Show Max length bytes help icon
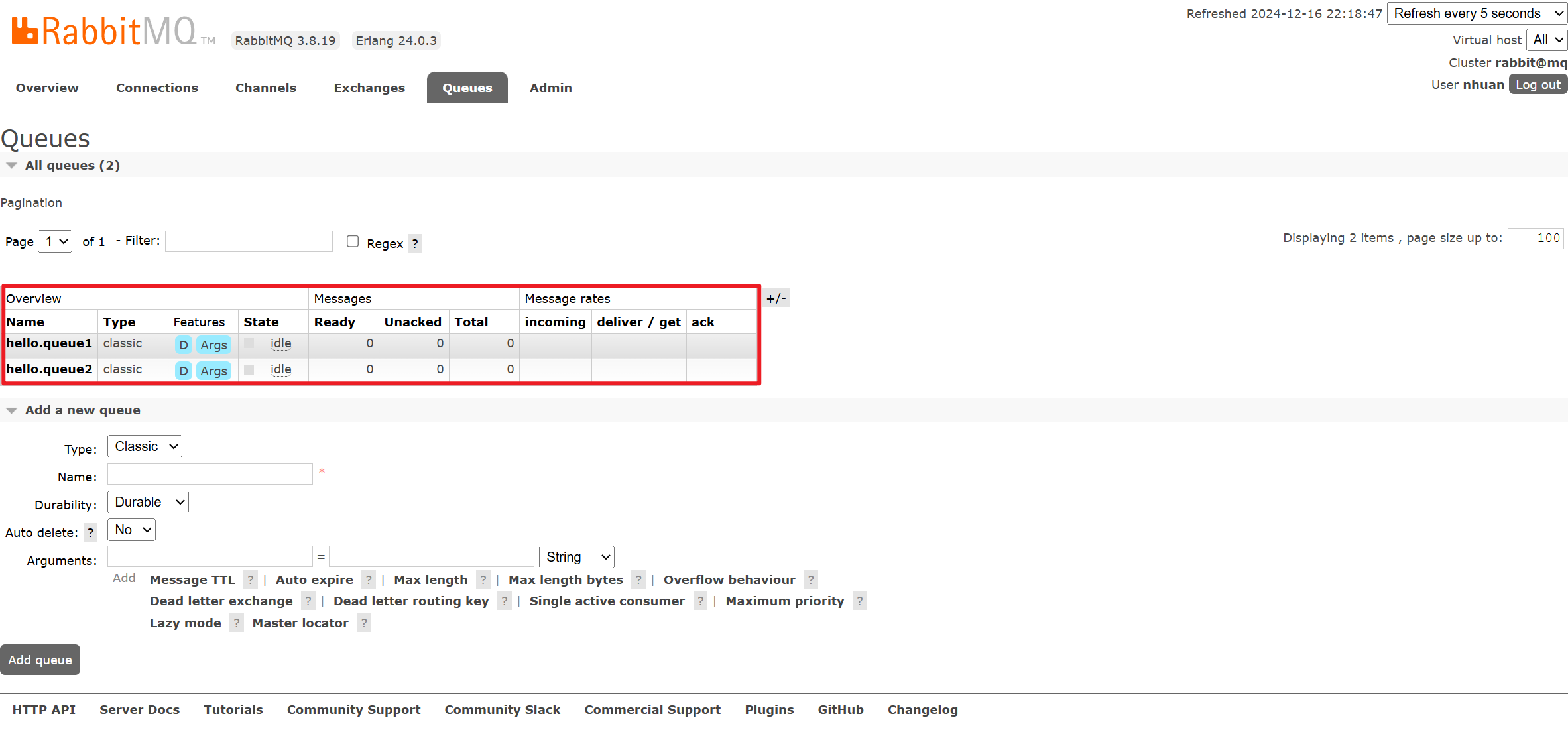The height and width of the screenshot is (730, 1568). [638, 579]
